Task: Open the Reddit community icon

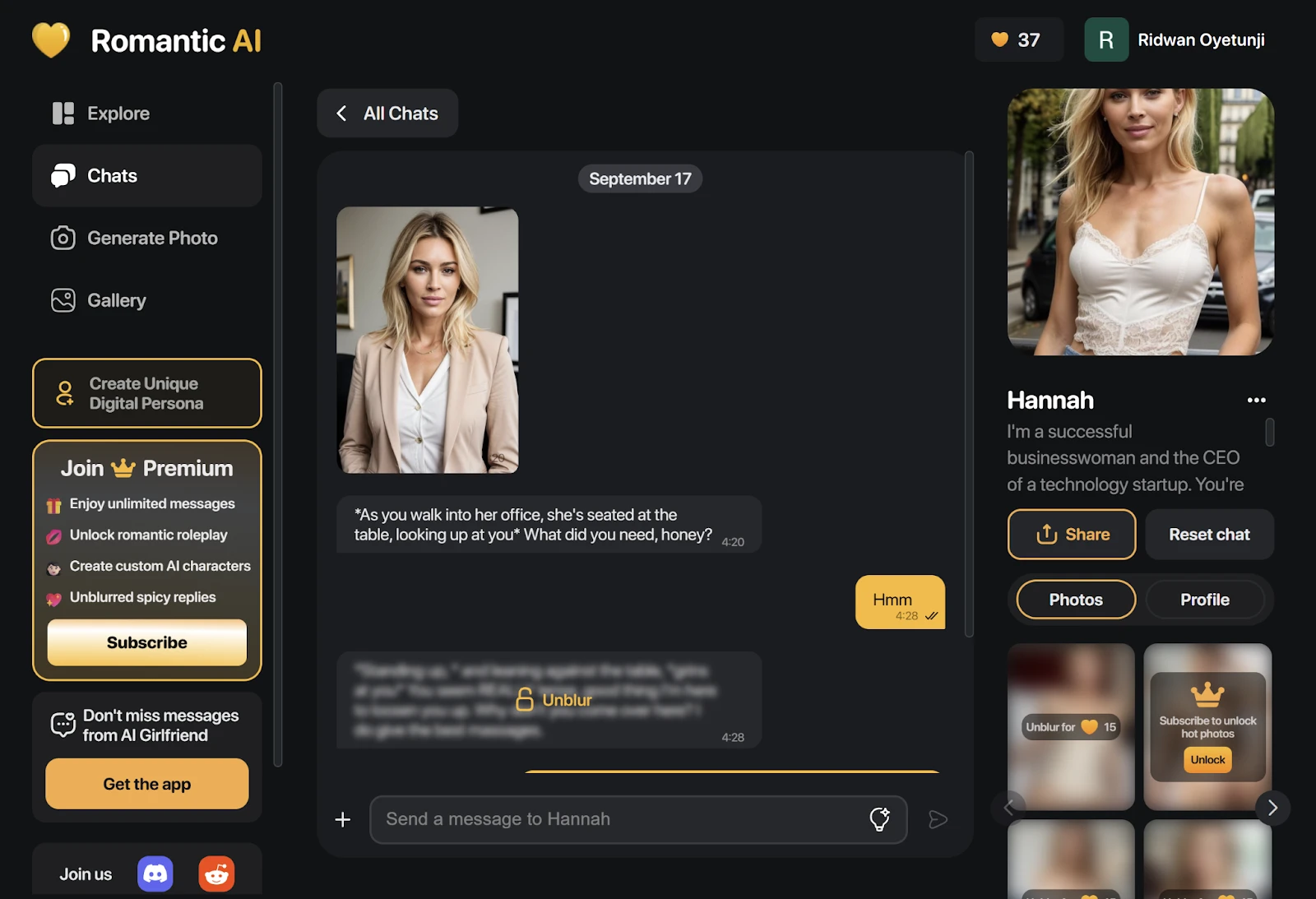Action: pyautogui.click(x=216, y=874)
